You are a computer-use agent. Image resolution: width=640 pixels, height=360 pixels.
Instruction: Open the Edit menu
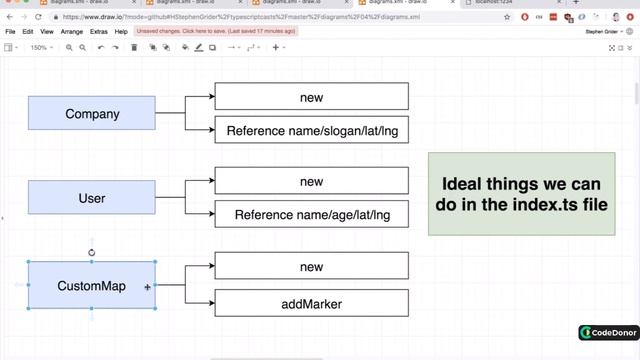pyautogui.click(x=28, y=31)
